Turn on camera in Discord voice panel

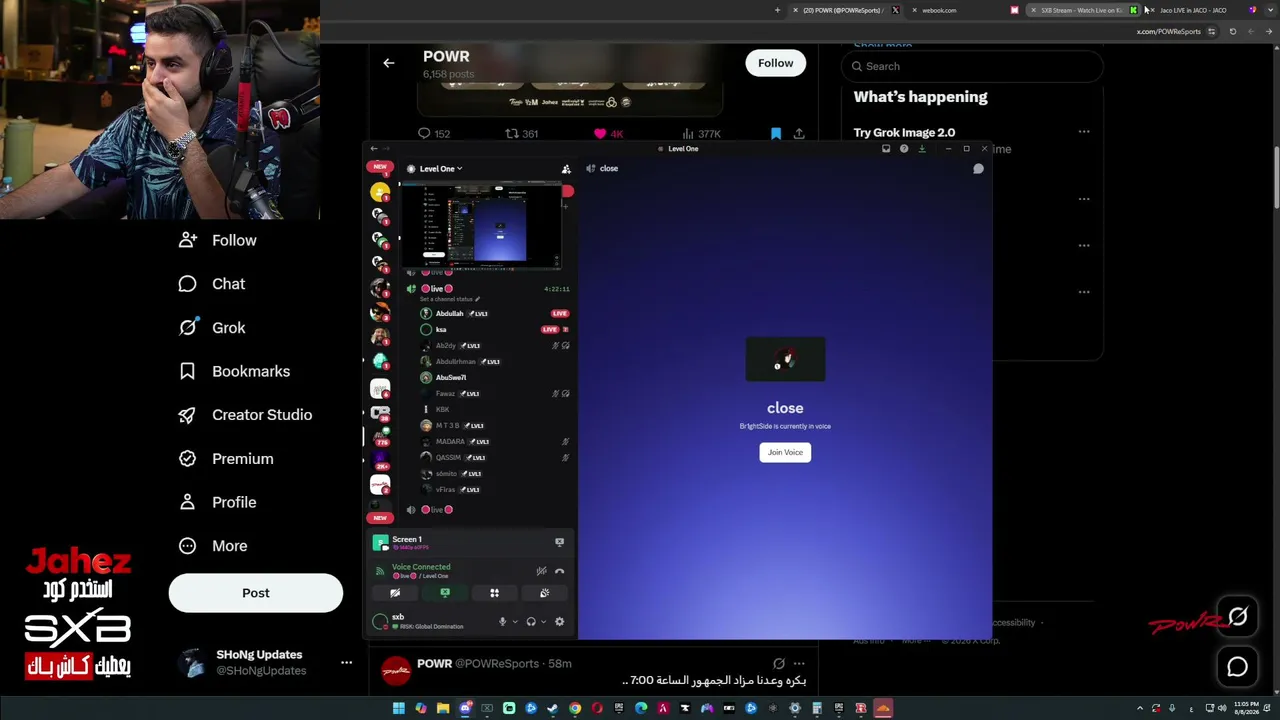point(395,593)
